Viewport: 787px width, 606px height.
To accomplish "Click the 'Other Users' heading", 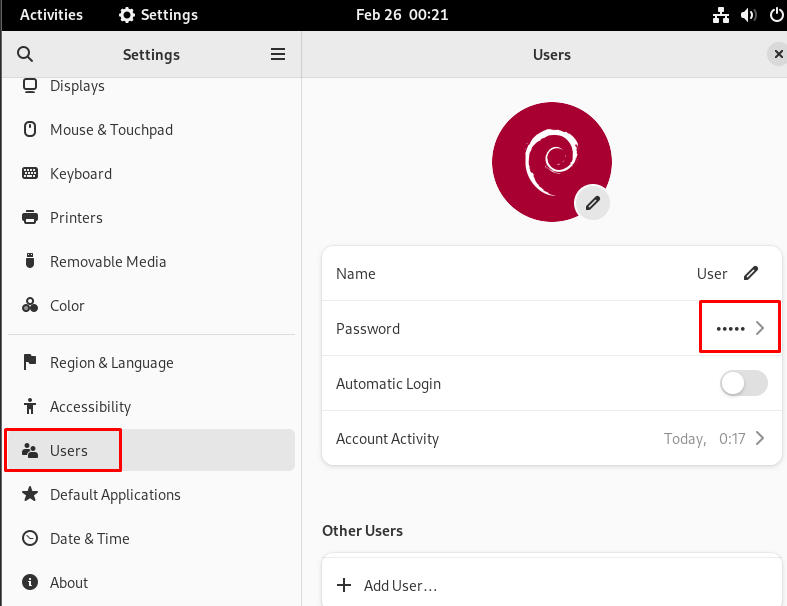I will pyautogui.click(x=362, y=531).
